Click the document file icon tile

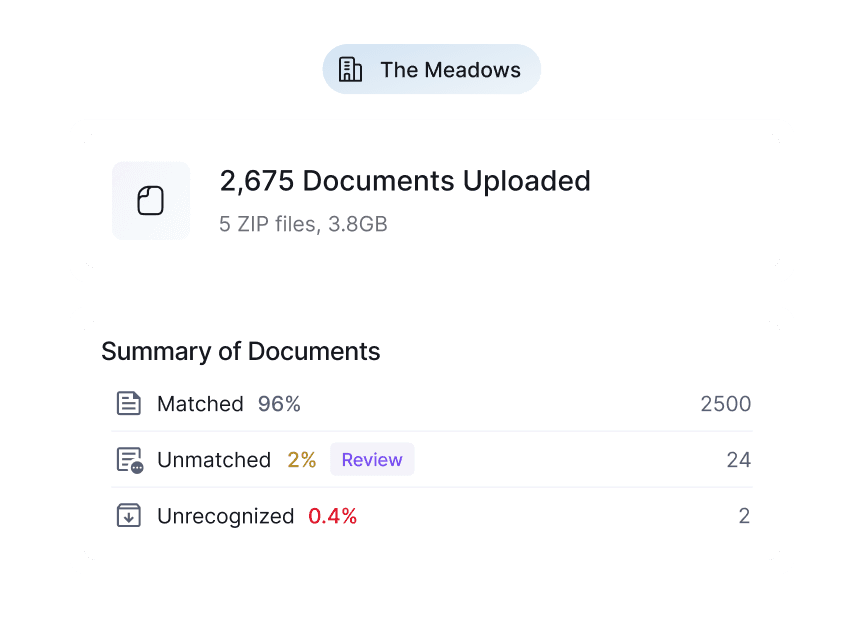pyautogui.click(x=150, y=201)
